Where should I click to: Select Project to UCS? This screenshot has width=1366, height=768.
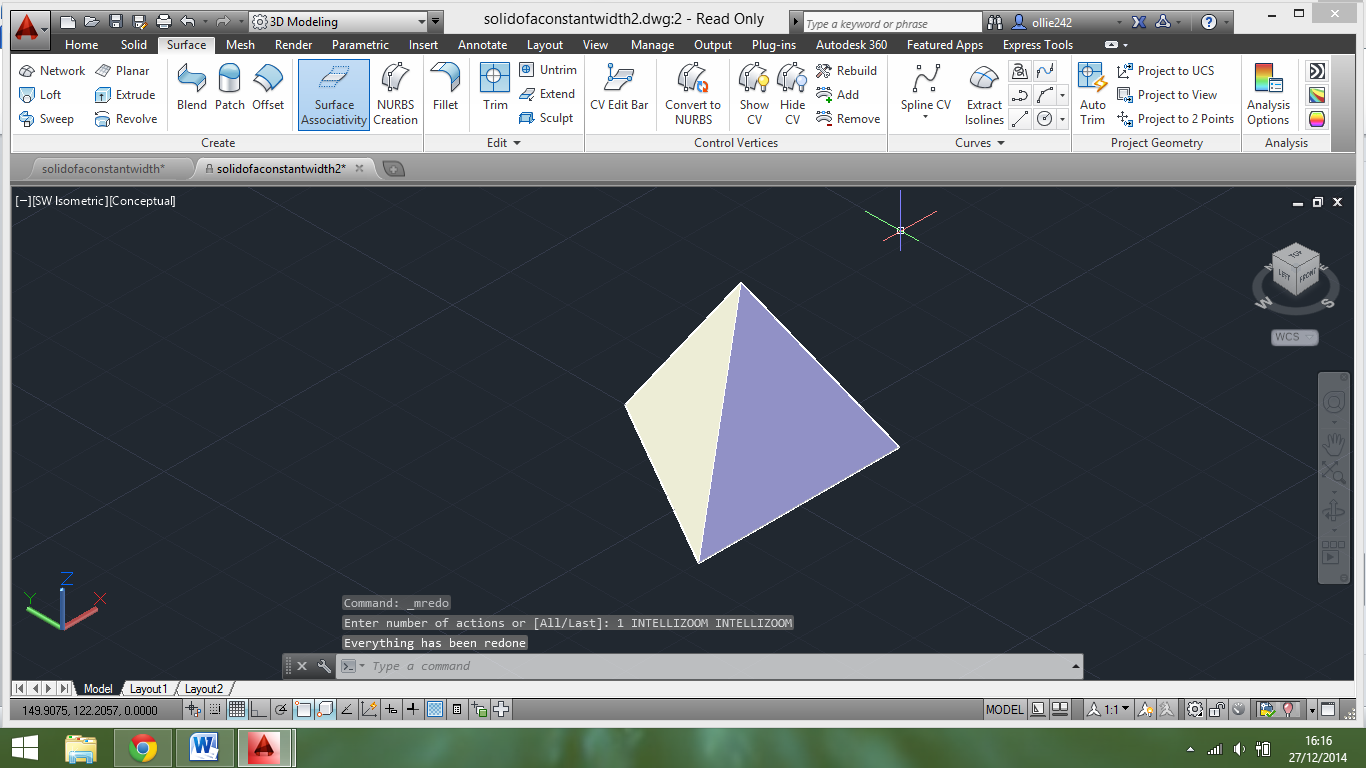click(1165, 71)
